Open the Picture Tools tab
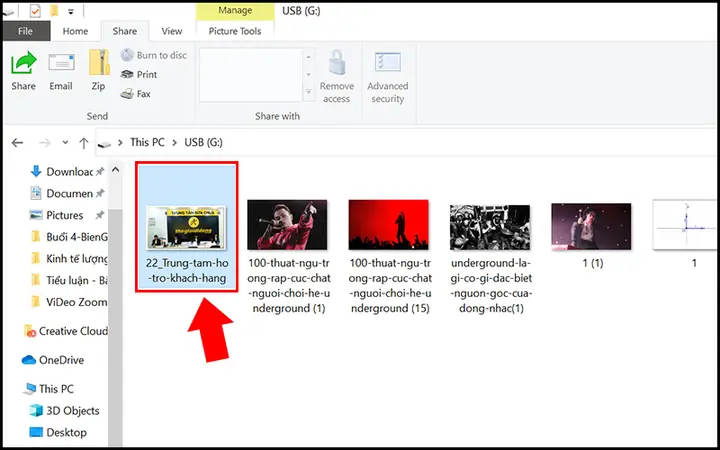 pos(235,31)
